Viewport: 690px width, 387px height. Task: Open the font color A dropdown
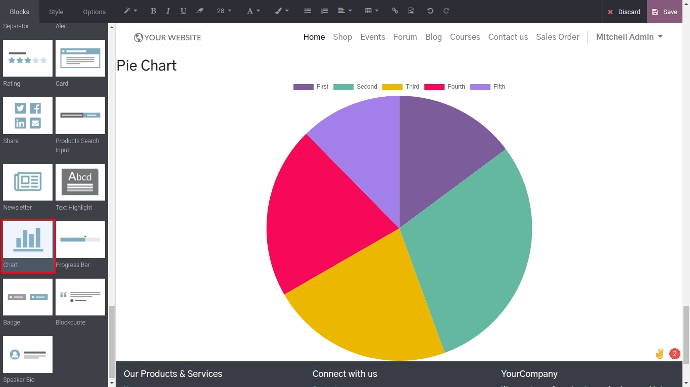(x=253, y=11)
